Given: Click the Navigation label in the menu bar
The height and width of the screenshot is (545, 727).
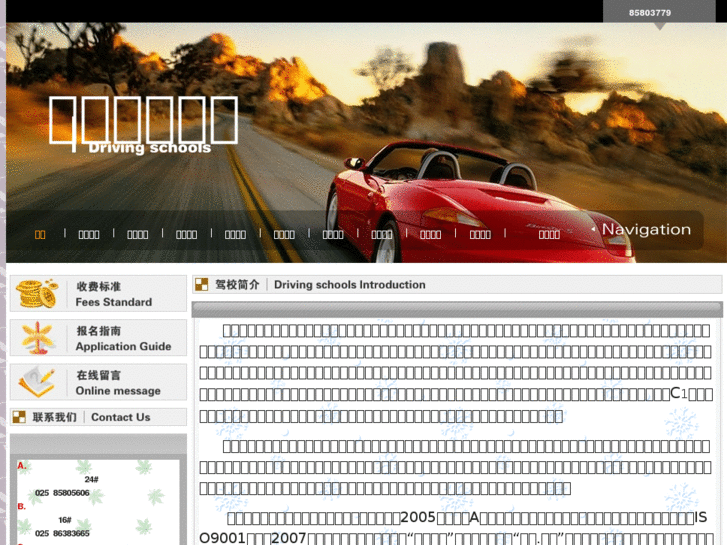Looking at the screenshot, I should pos(646,230).
